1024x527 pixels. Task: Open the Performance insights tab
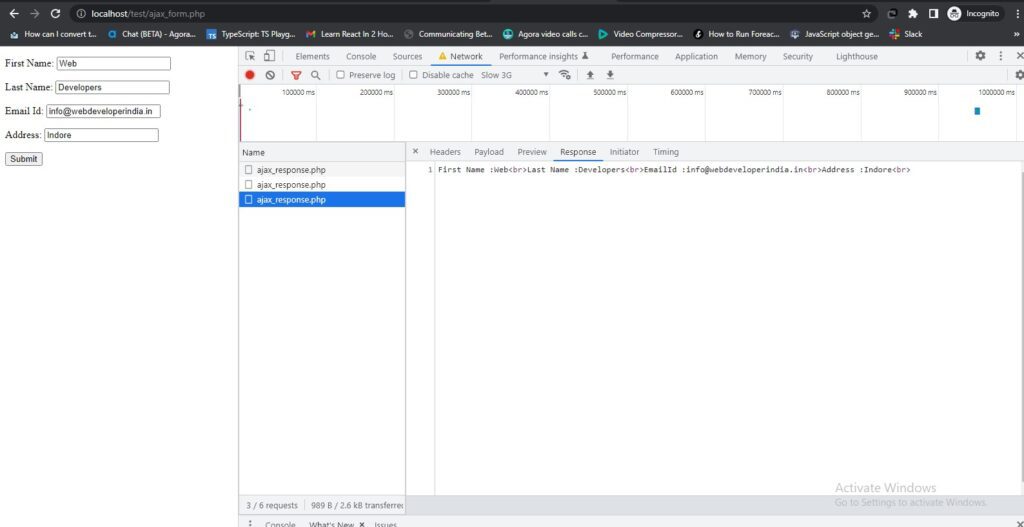[543, 57]
